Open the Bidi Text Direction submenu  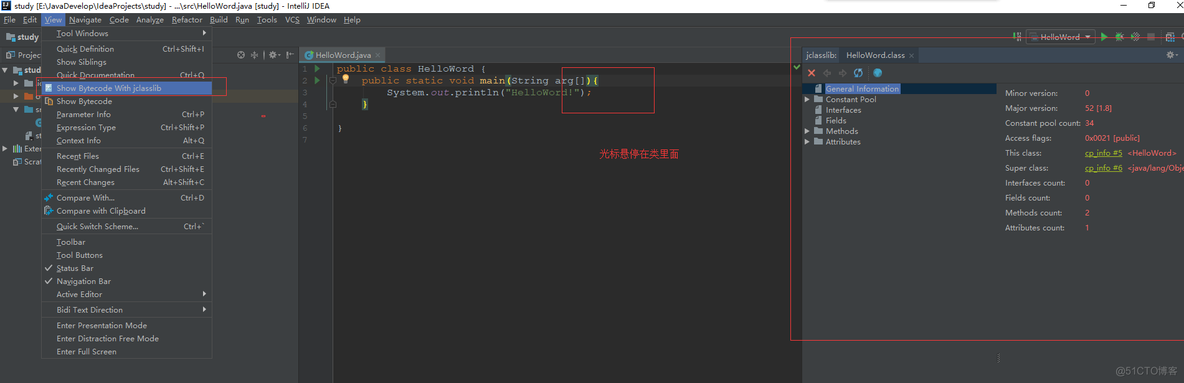[x=127, y=310]
